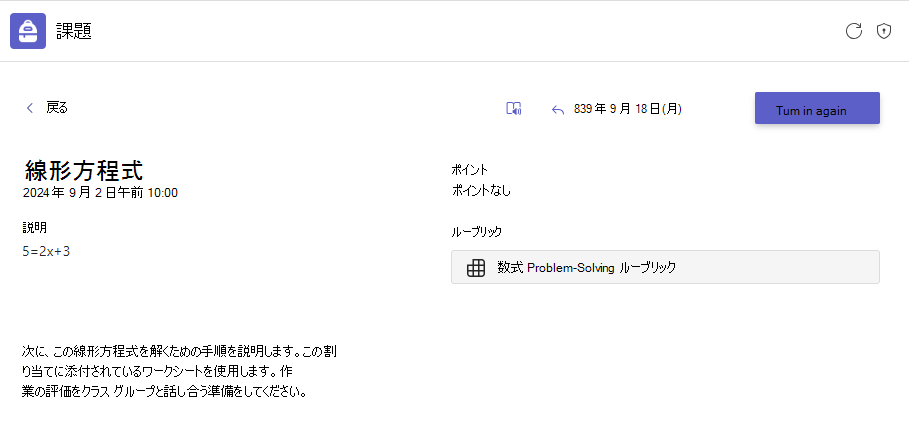Click the equation text 5=2x+3

[46, 251]
